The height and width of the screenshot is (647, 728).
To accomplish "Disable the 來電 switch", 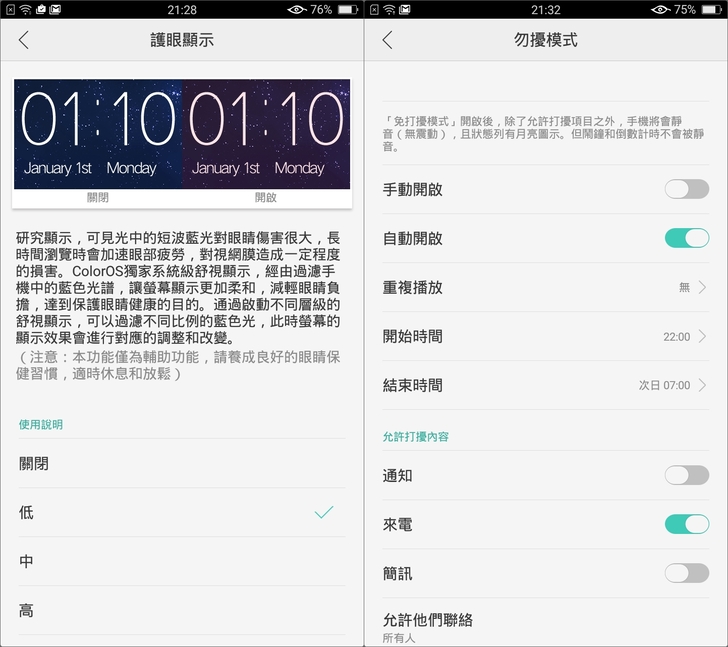I will [x=687, y=524].
